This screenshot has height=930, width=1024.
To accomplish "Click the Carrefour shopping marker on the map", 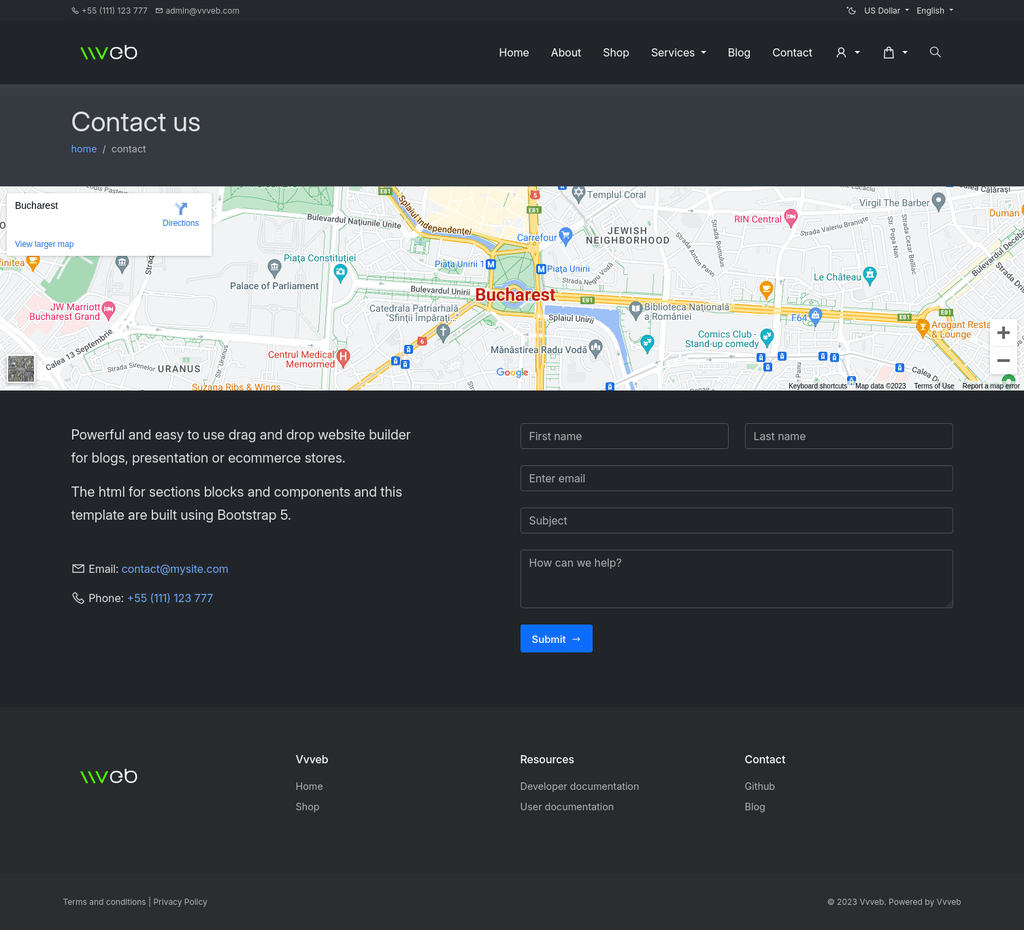I will coord(566,236).
